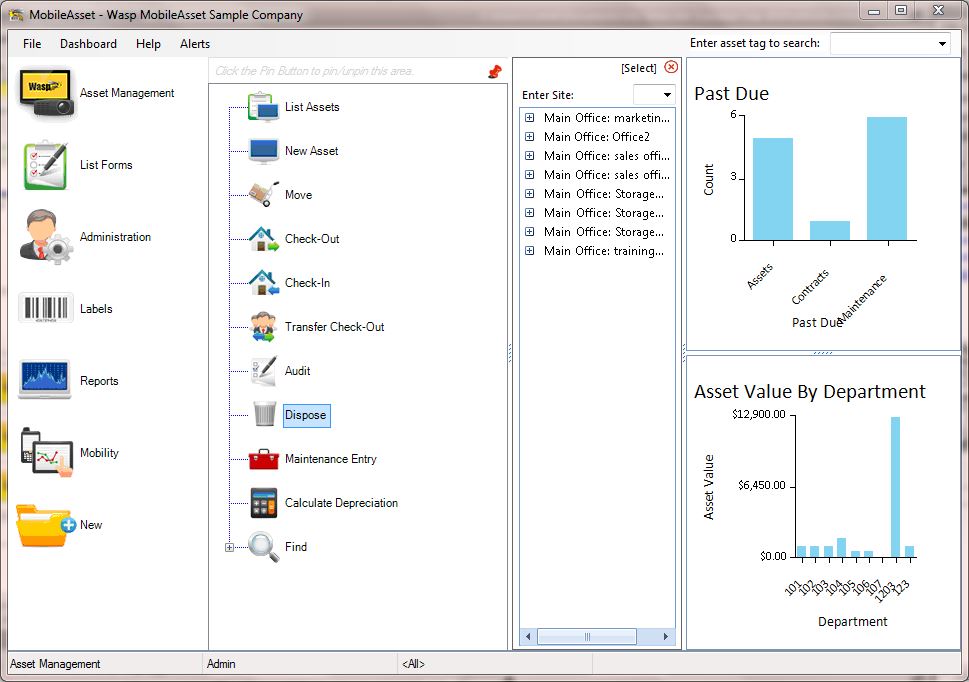Start the Check-Out action icon
Screen dimensions: 969x682
[x=263, y=239]
